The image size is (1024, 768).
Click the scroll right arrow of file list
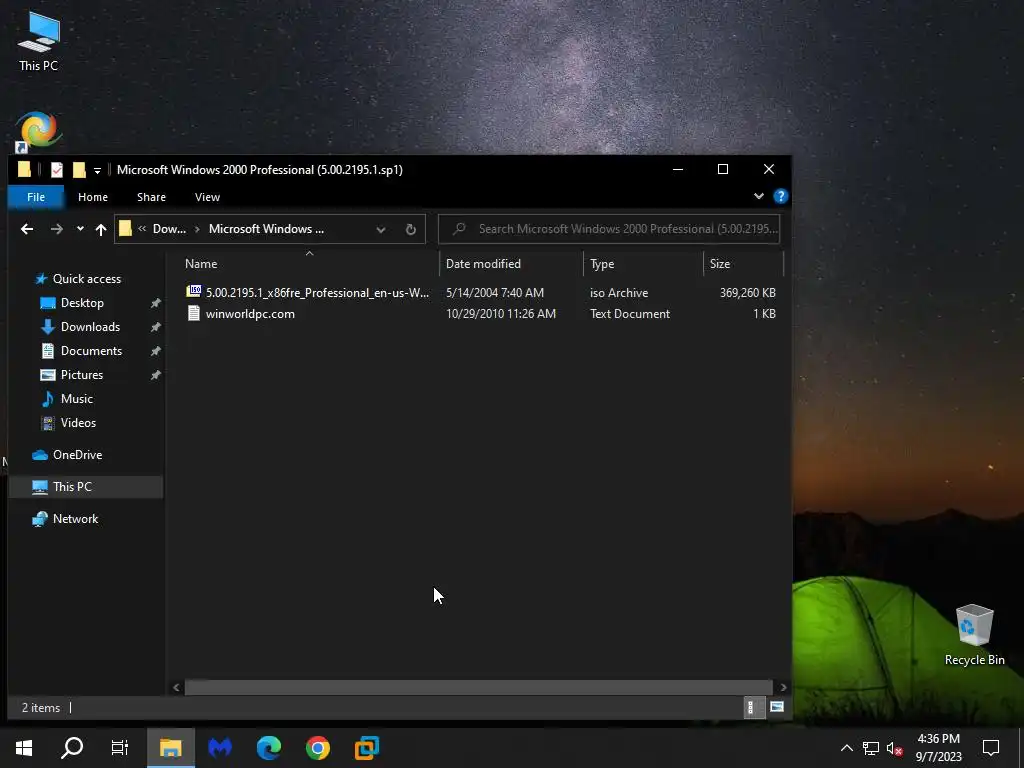[x=783, y=687]
